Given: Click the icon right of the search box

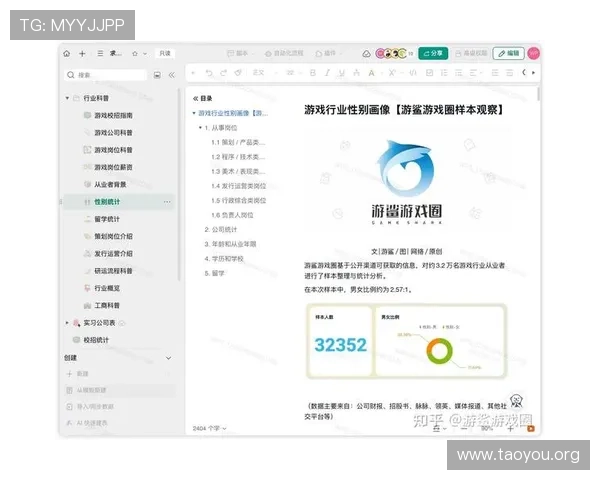Looking at the screenshot, I should (x=157, y=75).
